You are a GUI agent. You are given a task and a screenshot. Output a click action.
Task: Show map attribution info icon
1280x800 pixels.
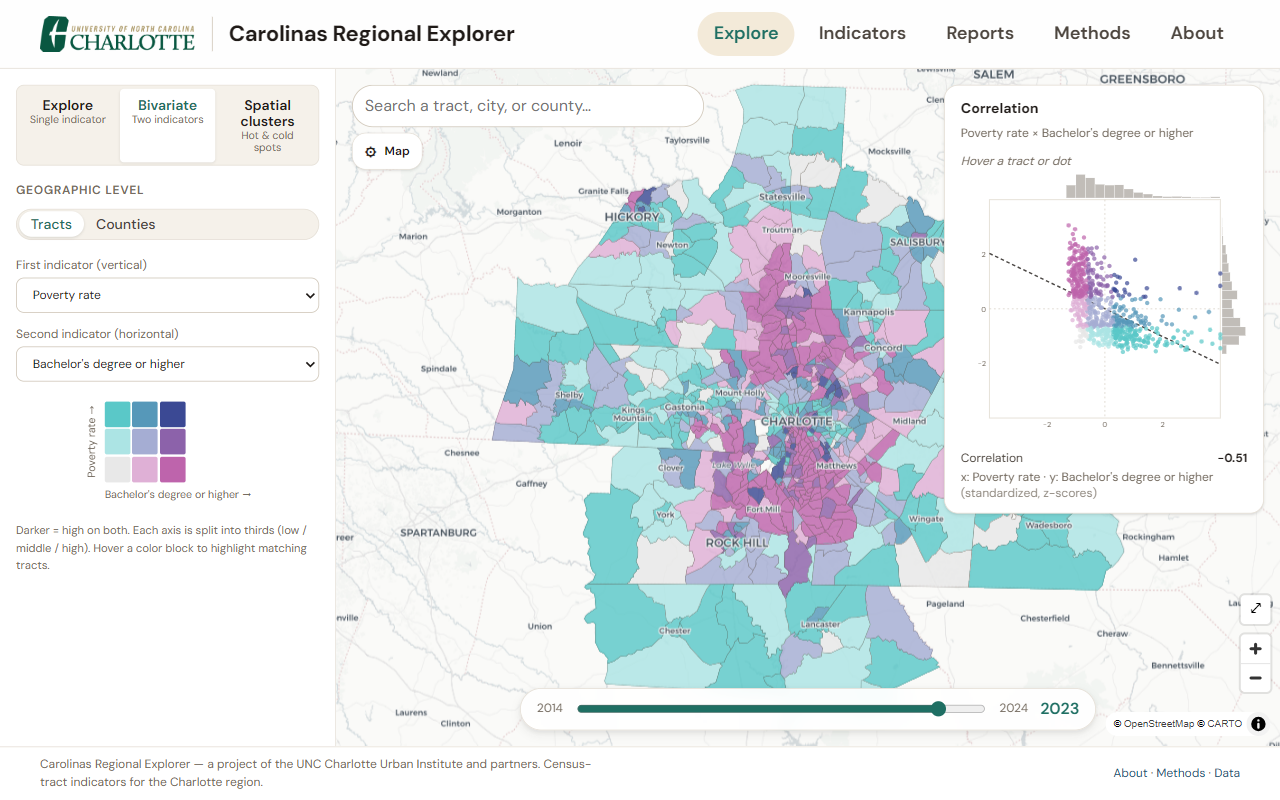(1258, 724)
